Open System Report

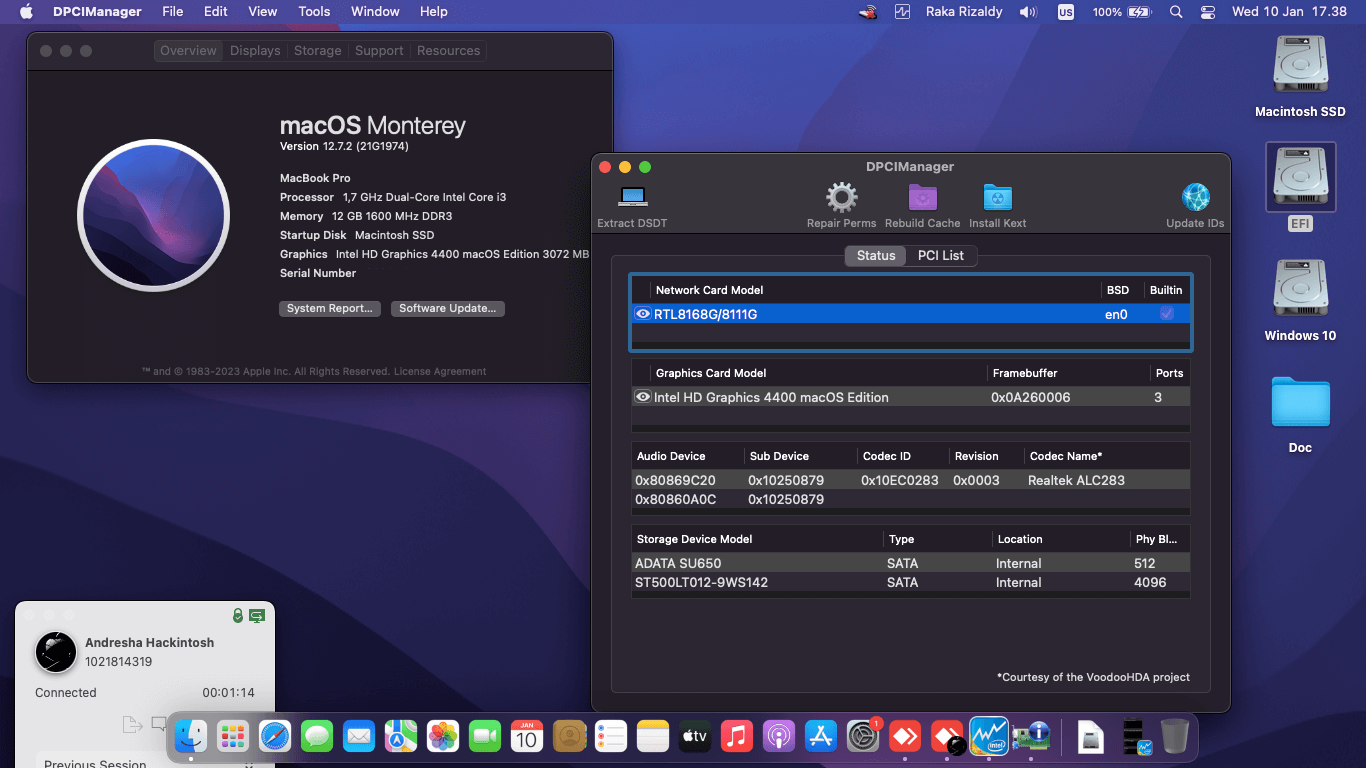coord(330,308)
